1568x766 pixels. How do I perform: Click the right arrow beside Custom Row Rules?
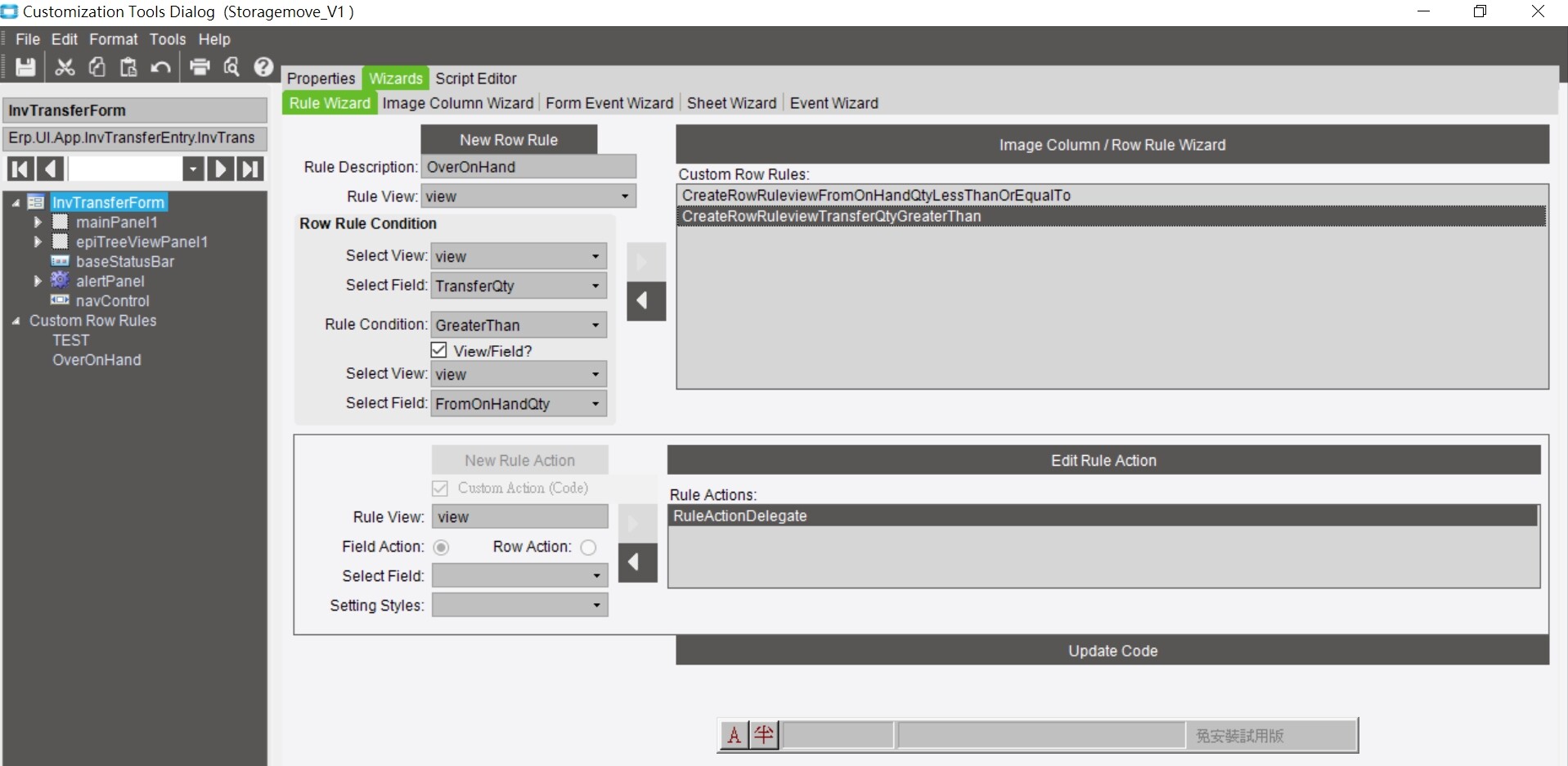[x=646, y=262]
